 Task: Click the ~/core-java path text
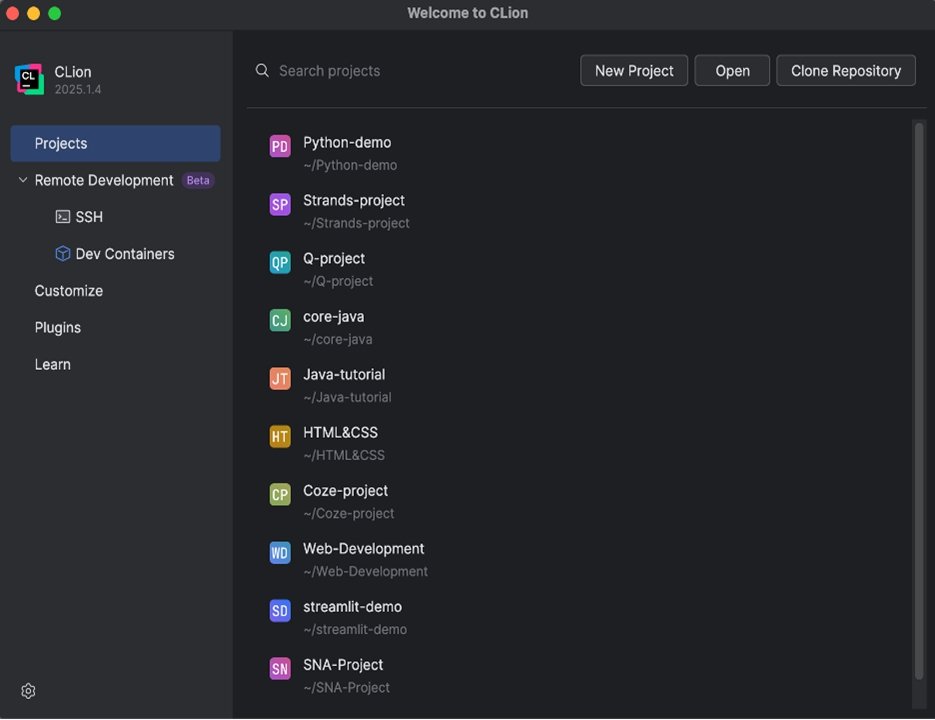338,339
